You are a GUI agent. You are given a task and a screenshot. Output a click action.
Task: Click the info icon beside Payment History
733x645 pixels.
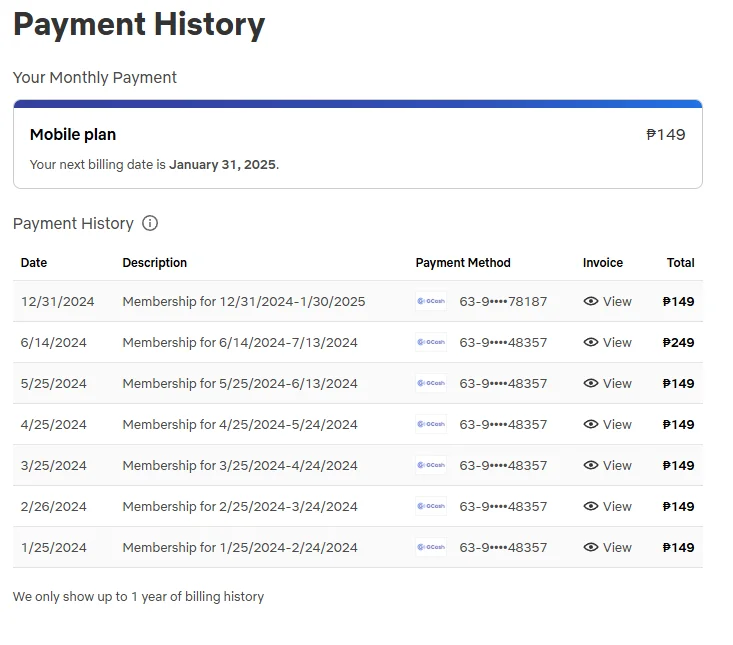pyautogui.click(x=150, y=223)
